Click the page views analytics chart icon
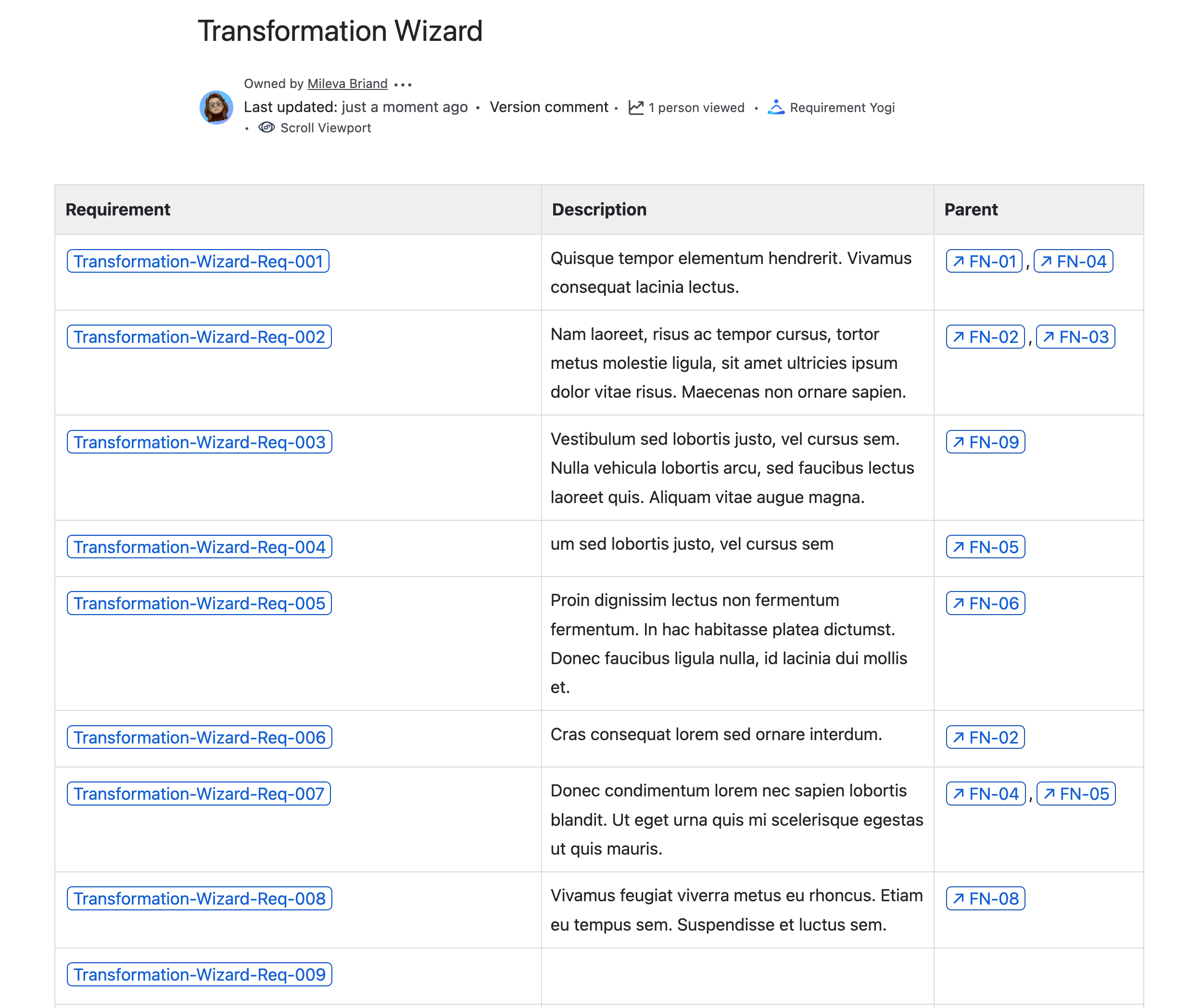 click(x=635, y=107)
